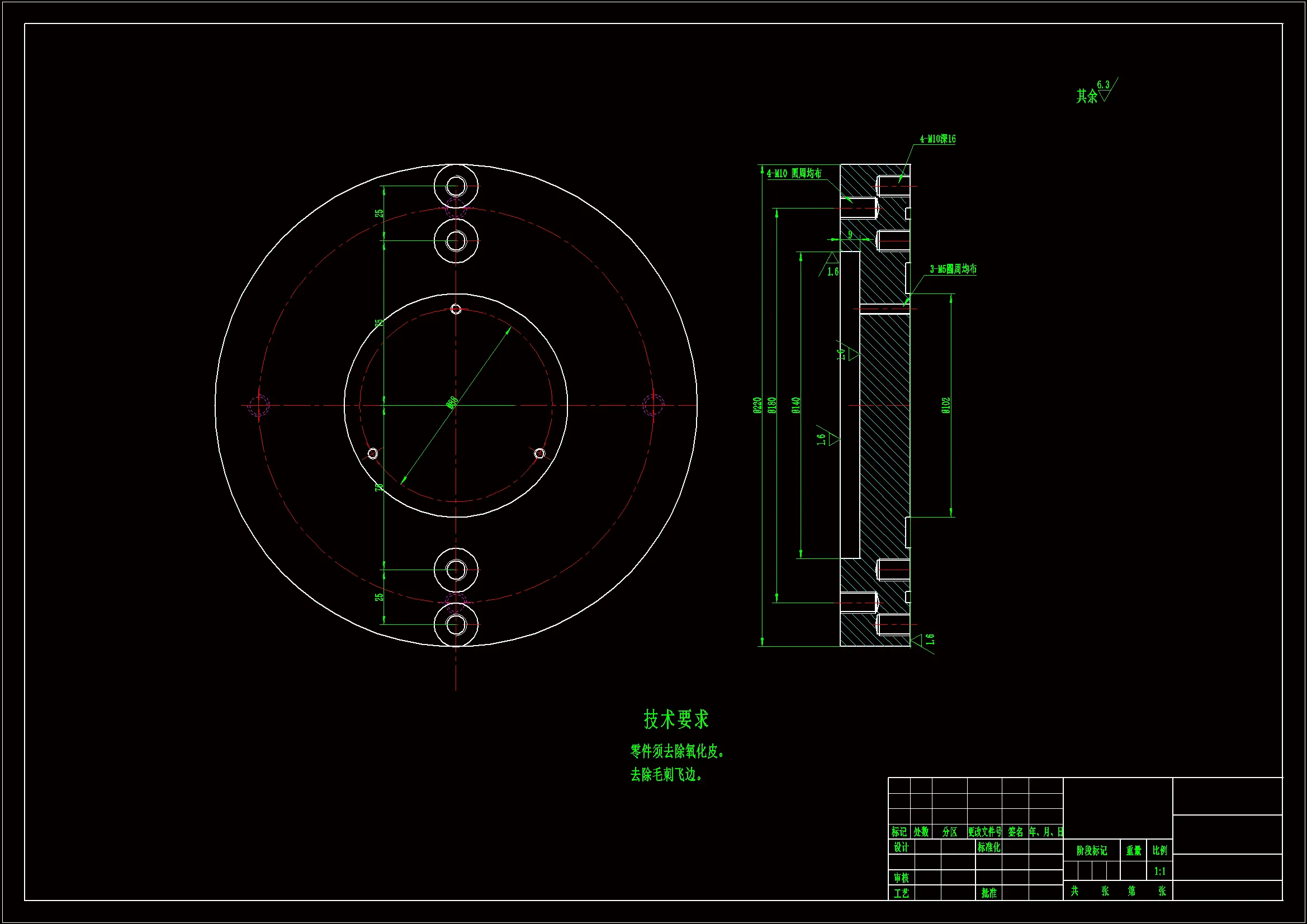Viewport: 1307px width, 924px height.
Task: Click the 技术要求 heading text
Action: tap(676, 719)
